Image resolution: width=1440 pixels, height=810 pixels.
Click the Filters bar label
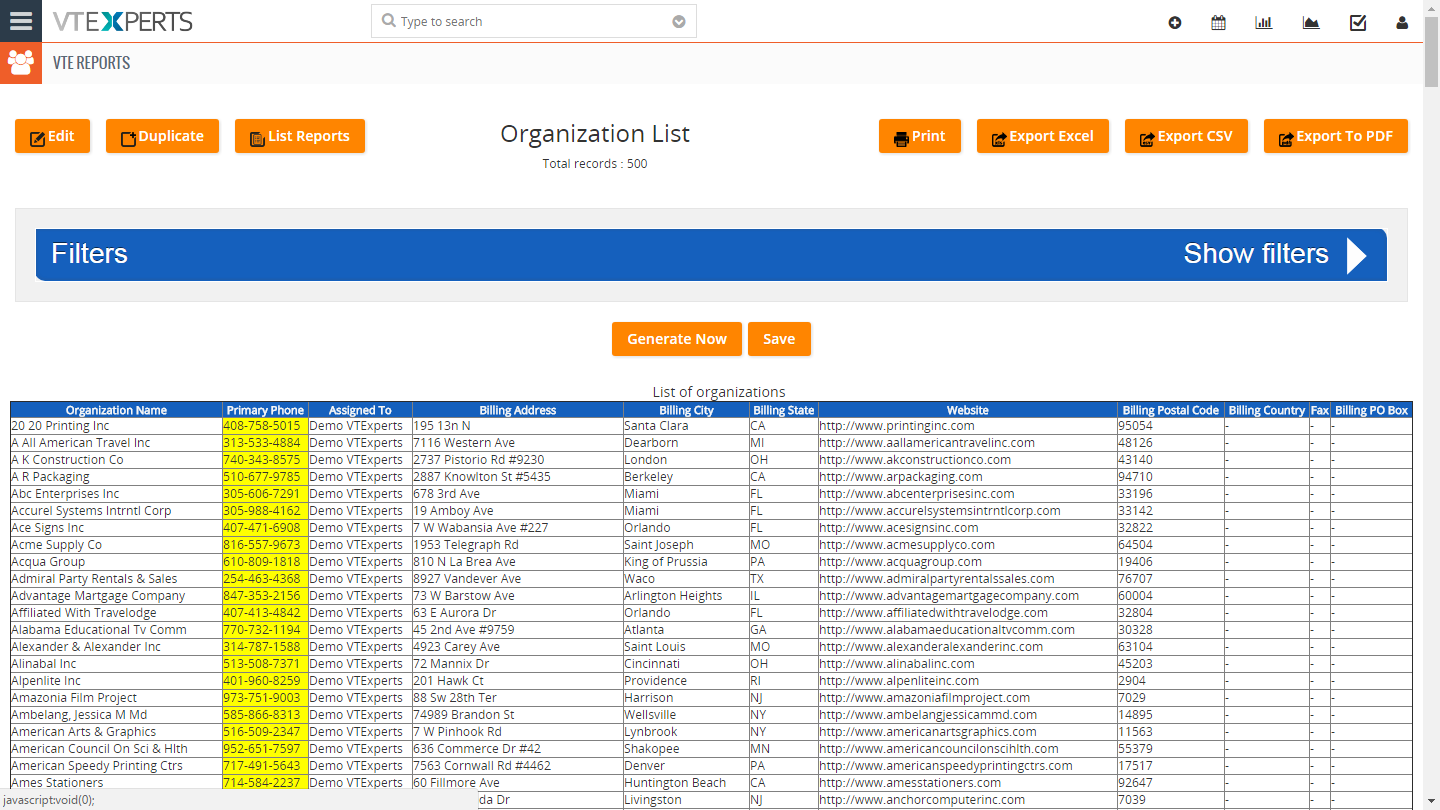[x=90, y=254]
